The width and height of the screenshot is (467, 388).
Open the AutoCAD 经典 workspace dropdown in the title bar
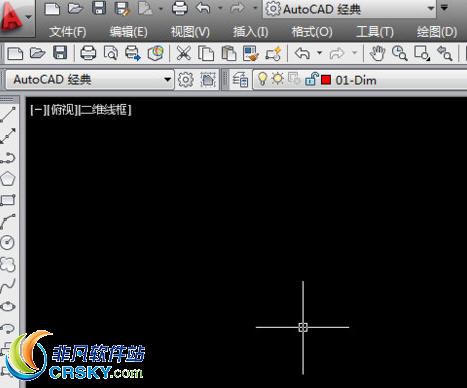350,9
